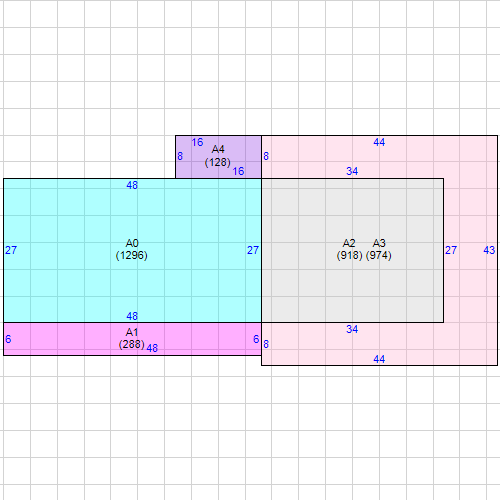Image resolution: width=500 pixels, height=500 pixels.
Task: Click the 48 dimension along A0's bottom edge
Action: [x=132, y=316]
